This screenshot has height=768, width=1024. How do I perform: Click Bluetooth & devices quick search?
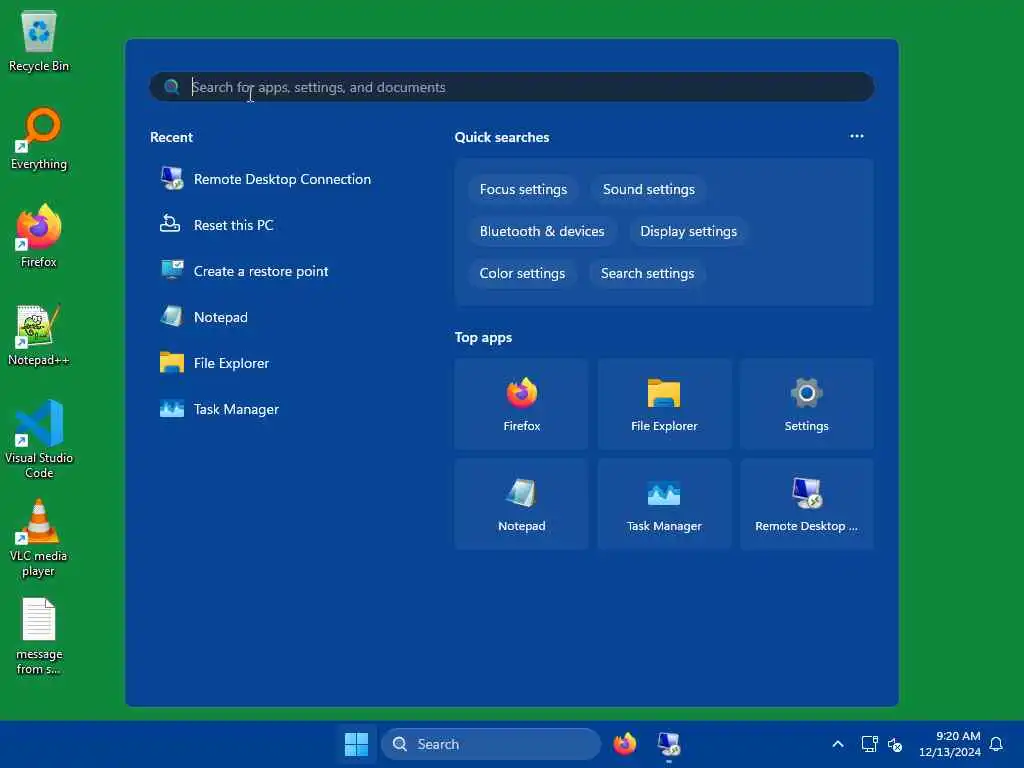542,231
